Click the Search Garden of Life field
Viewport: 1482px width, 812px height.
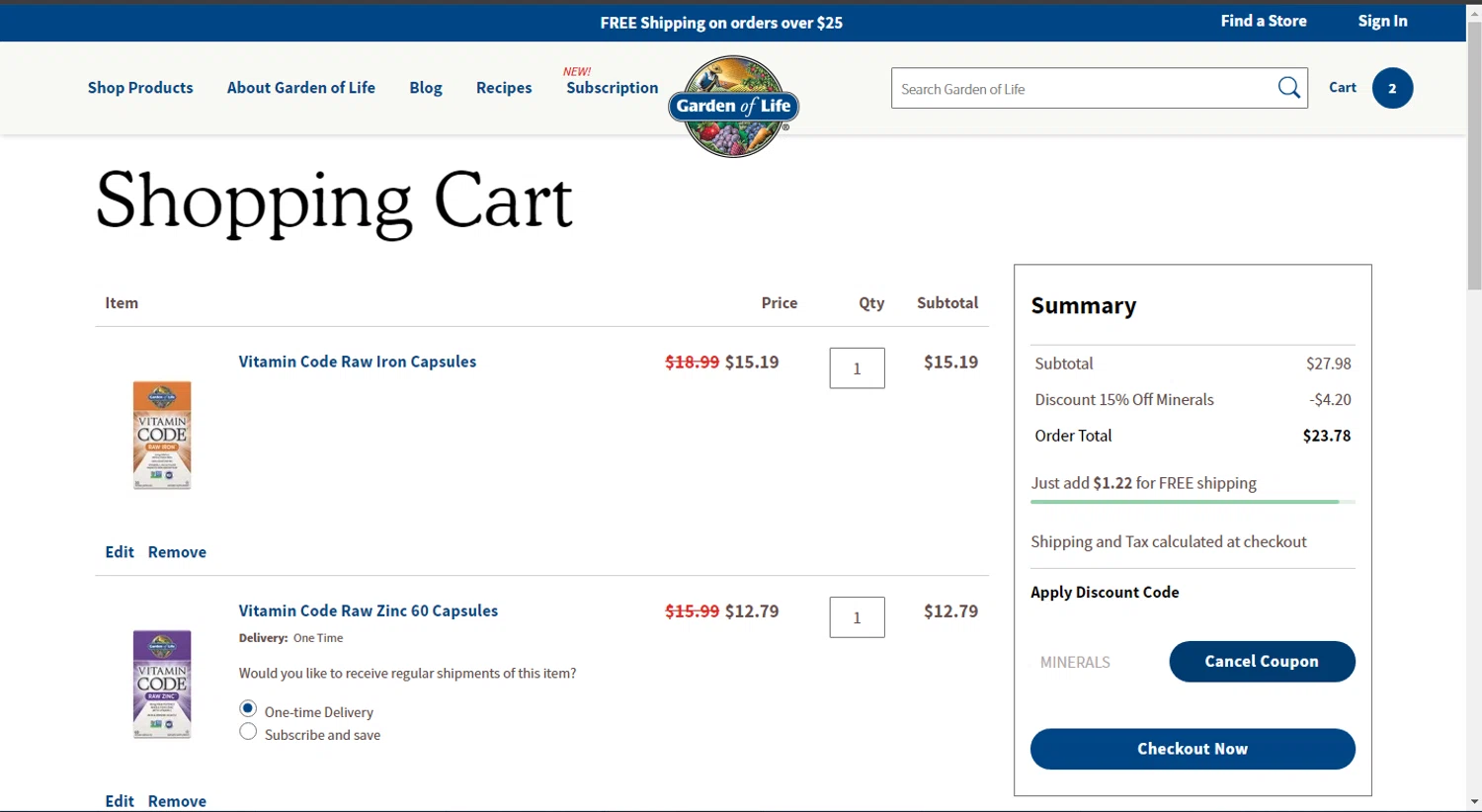1082,89
